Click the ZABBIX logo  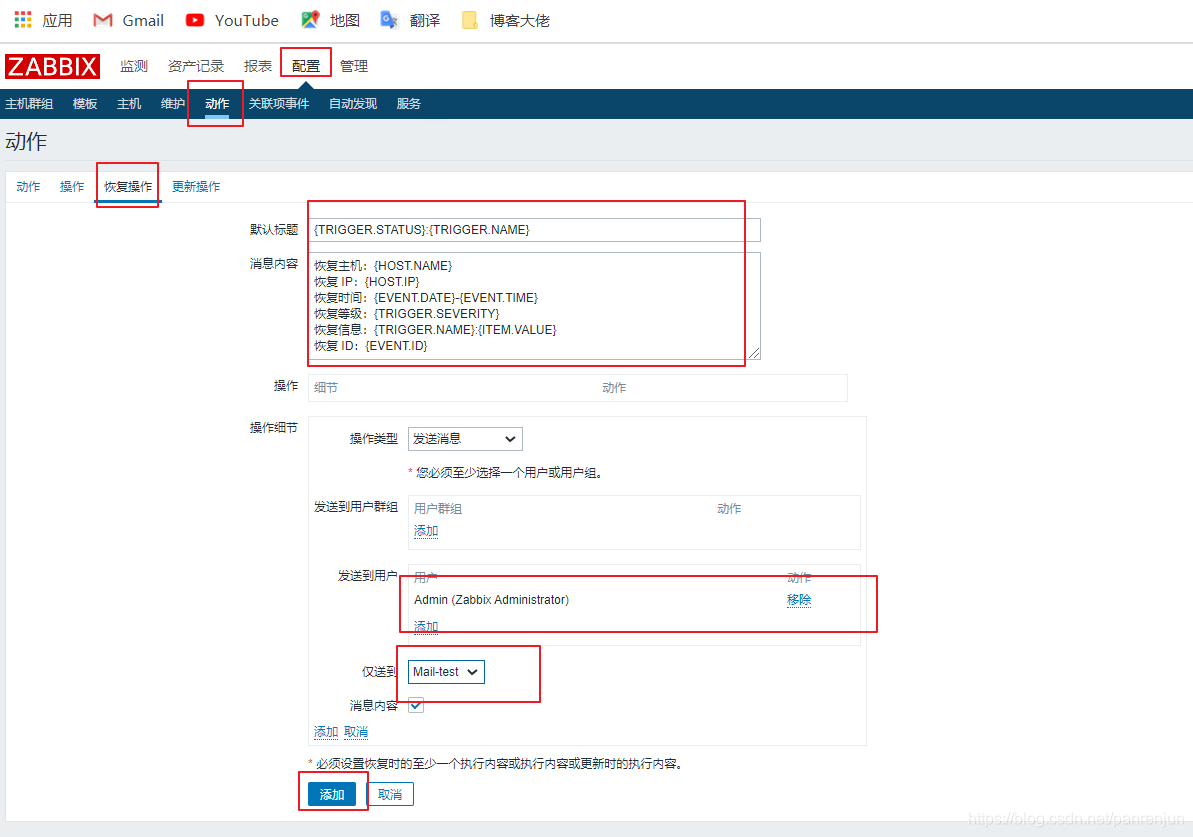[x=52, y=66]
